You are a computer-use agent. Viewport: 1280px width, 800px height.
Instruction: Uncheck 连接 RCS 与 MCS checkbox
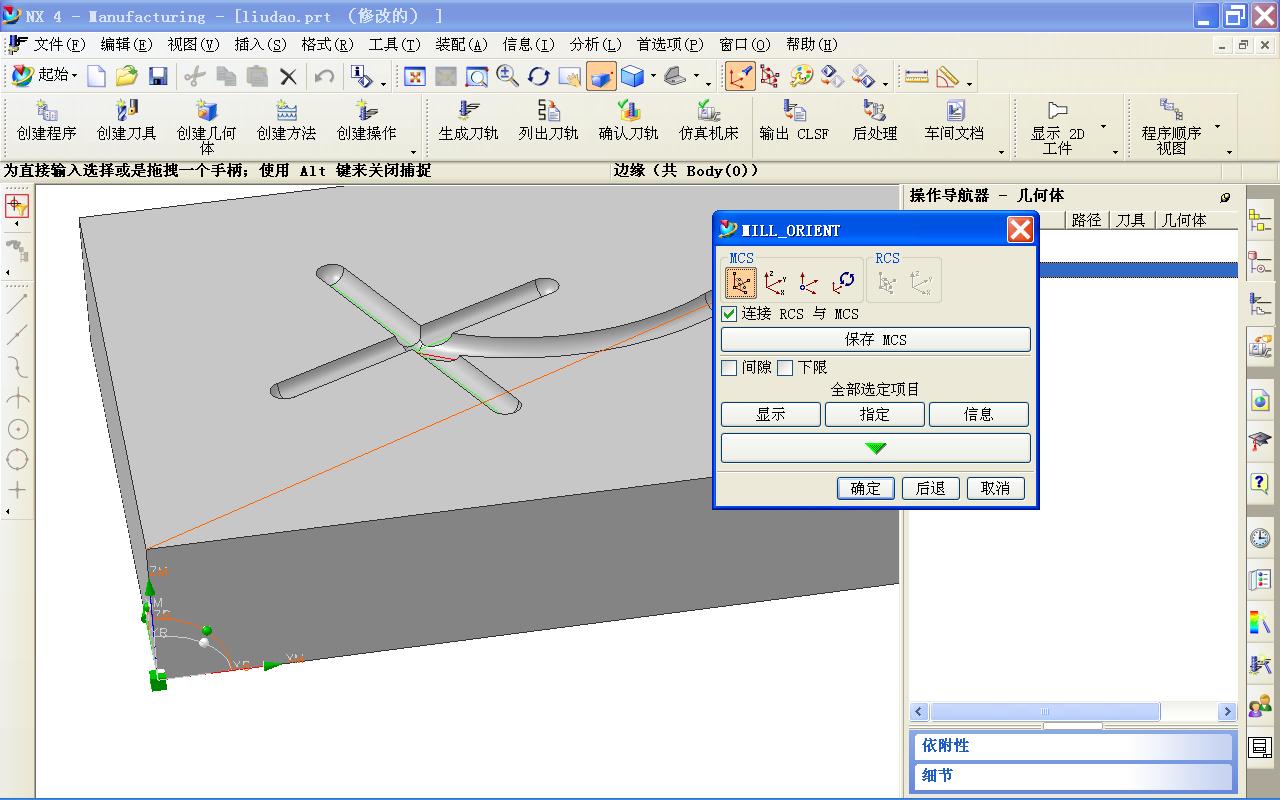click(729, 314)
